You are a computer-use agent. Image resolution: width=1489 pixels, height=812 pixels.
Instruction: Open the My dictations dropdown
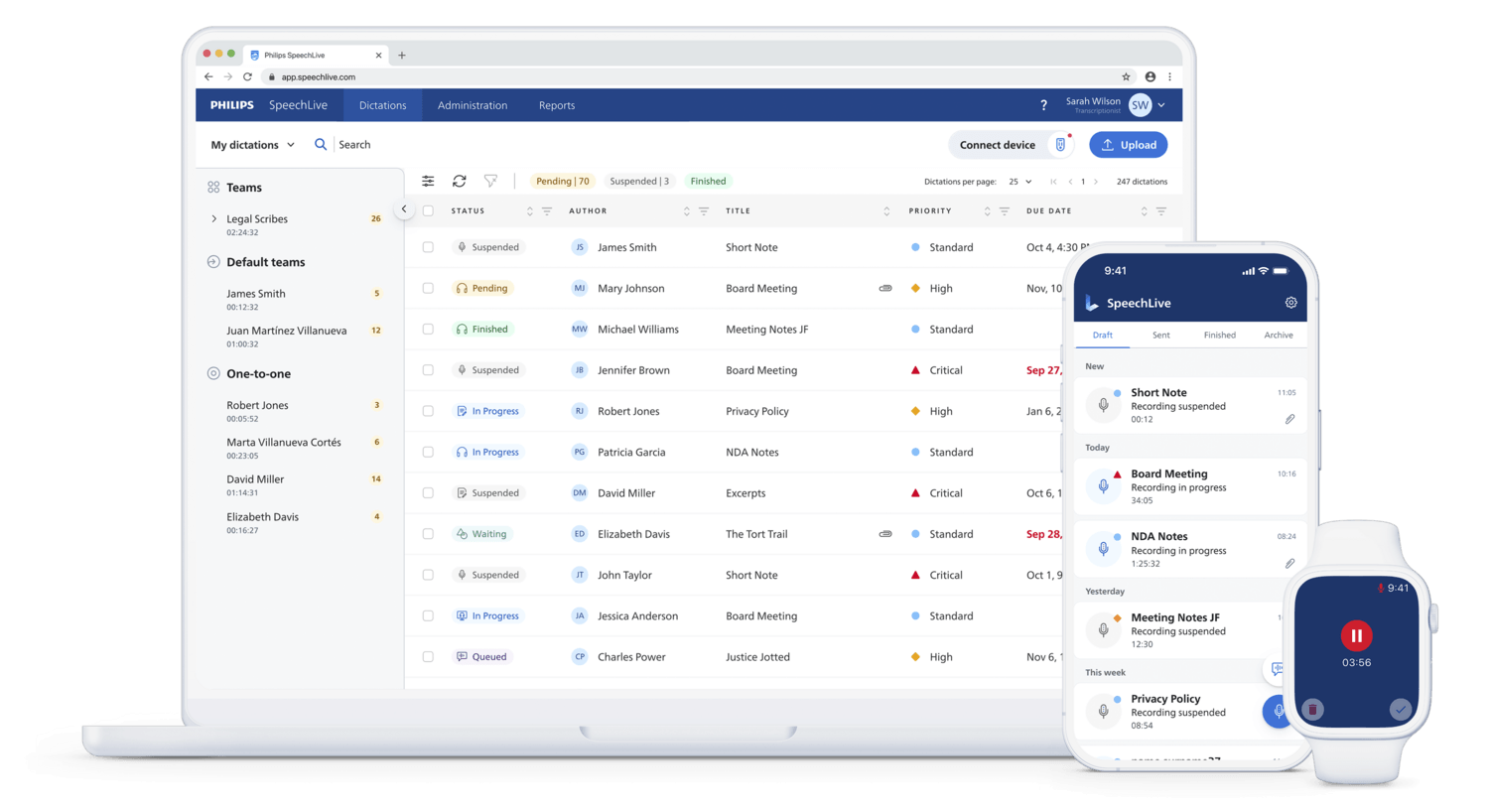252,145
